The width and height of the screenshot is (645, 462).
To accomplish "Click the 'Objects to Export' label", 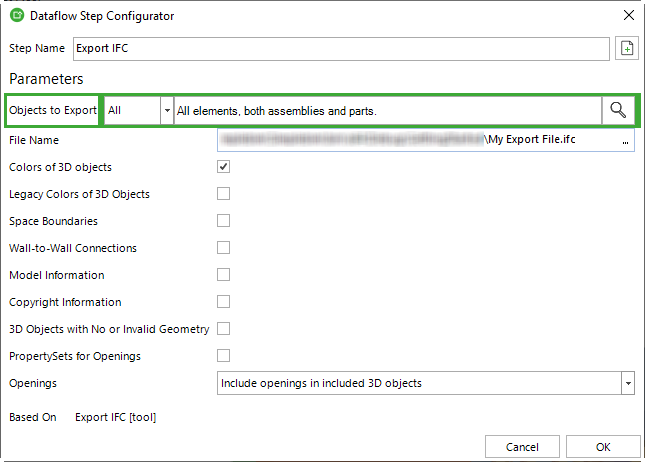I will coord(53,110).
